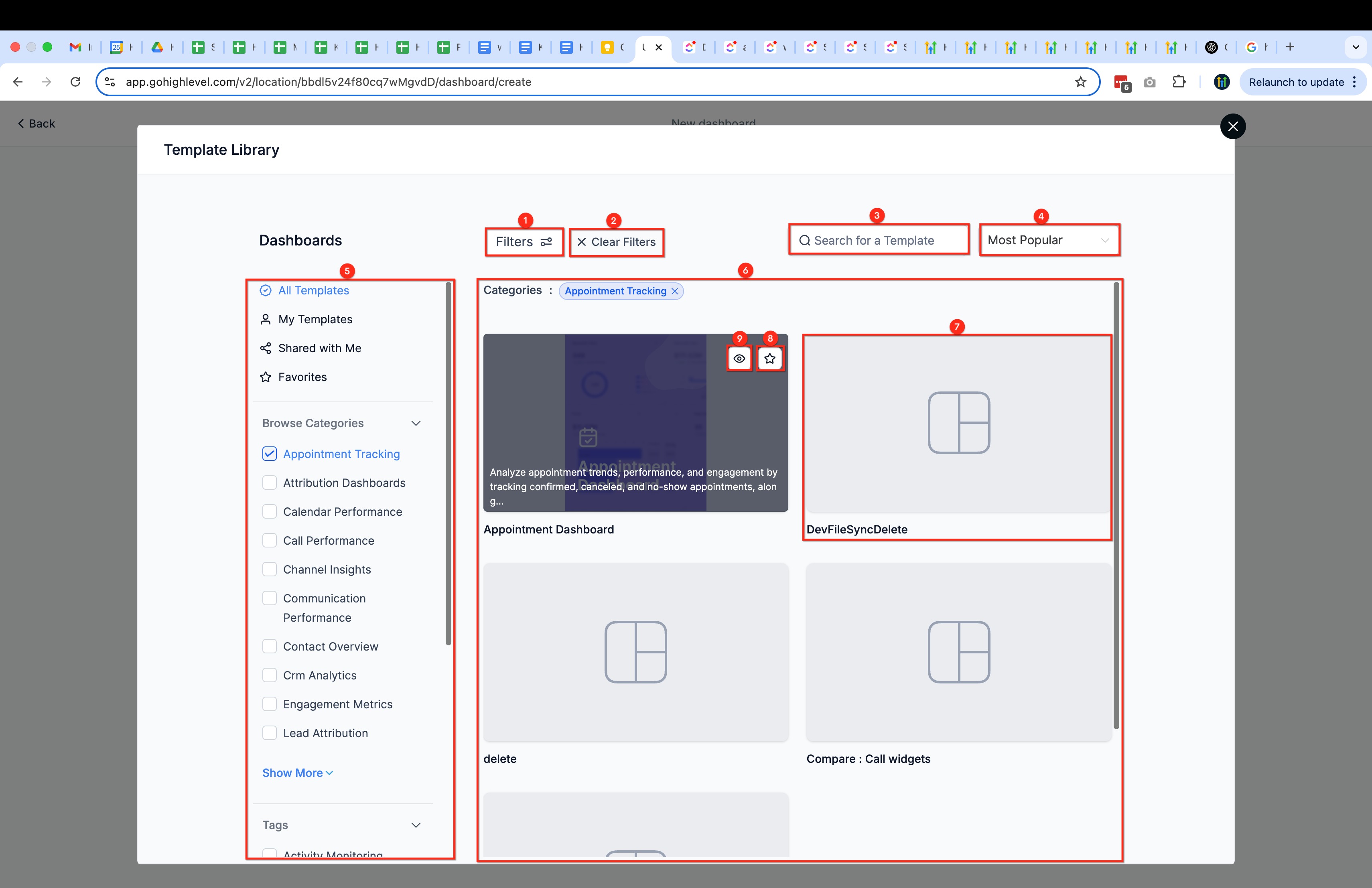Enable the Call Performance checkbox

coord(269,540)
